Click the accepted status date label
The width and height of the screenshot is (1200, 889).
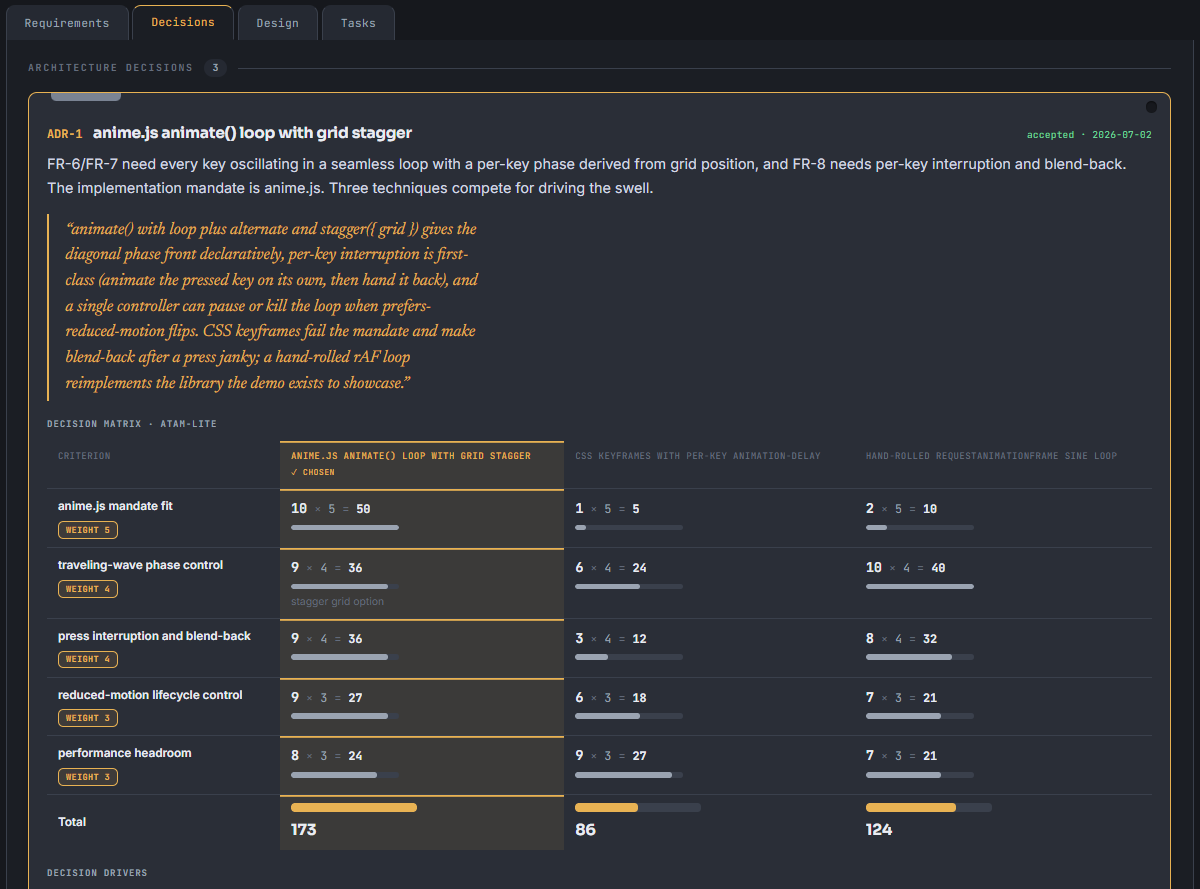click(1089, 135)
